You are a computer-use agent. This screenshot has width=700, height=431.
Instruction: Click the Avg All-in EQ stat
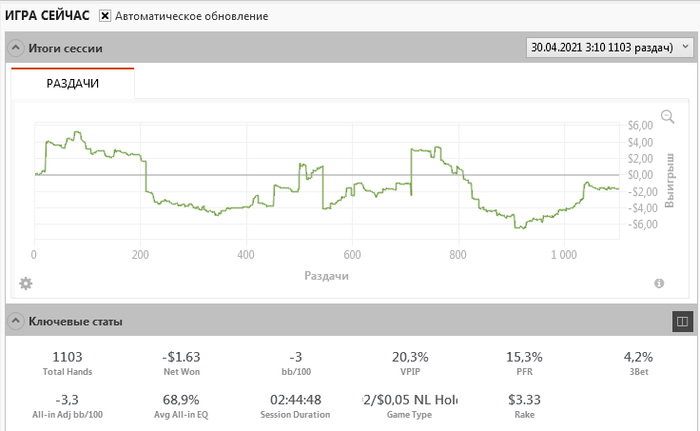tap(181, 406)
